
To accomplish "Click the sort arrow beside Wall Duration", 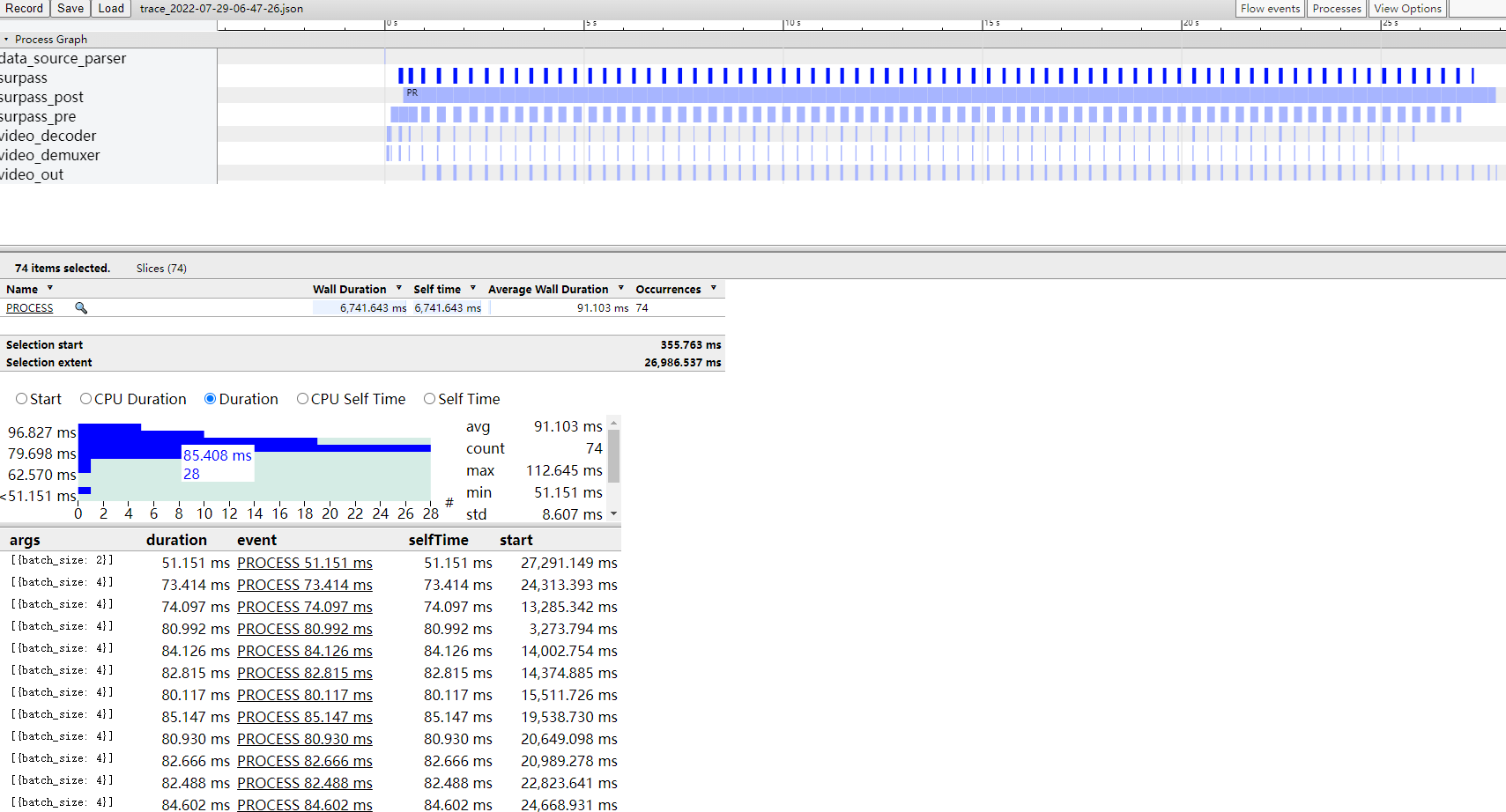I will [x=399, y=289].
